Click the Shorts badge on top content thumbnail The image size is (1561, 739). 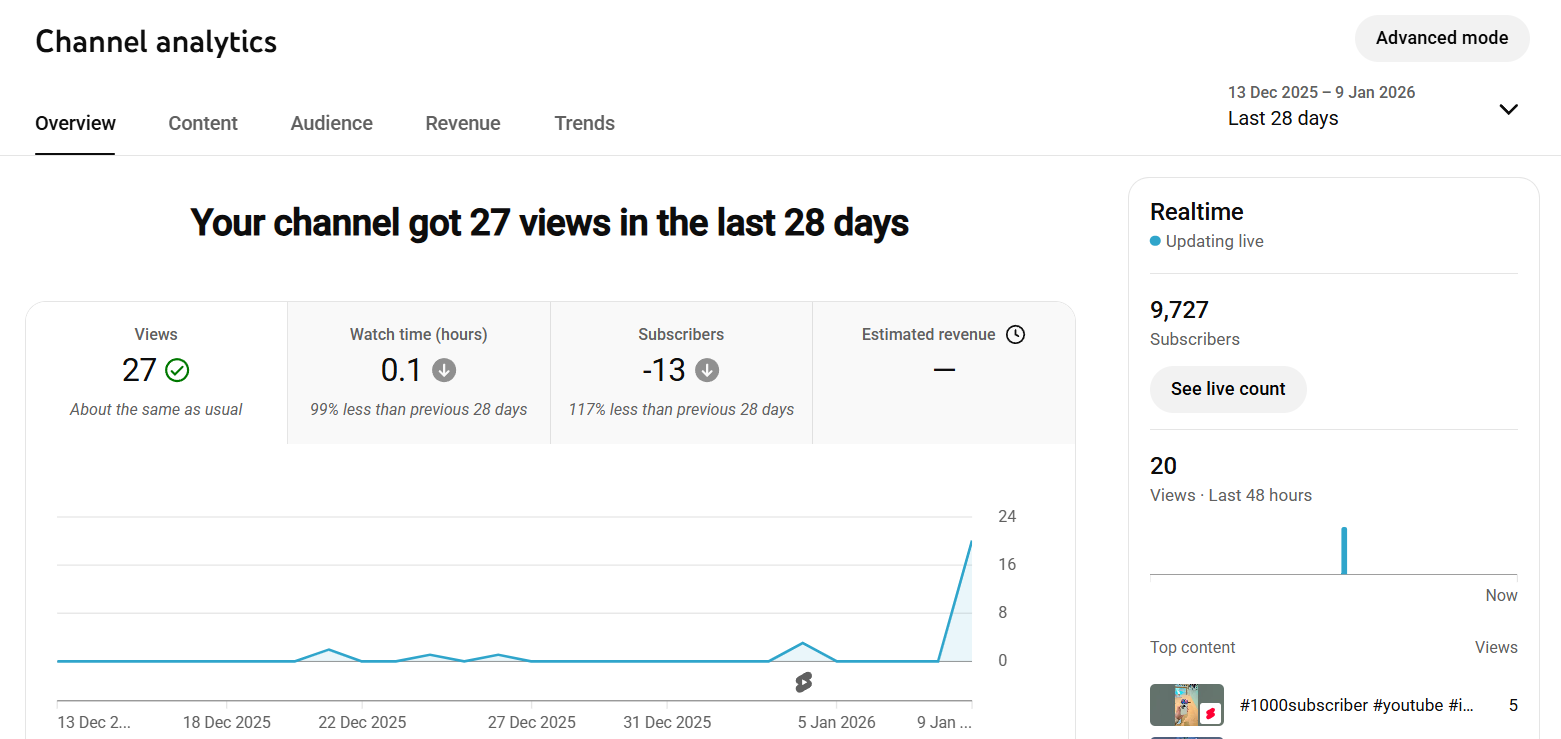1210,713
